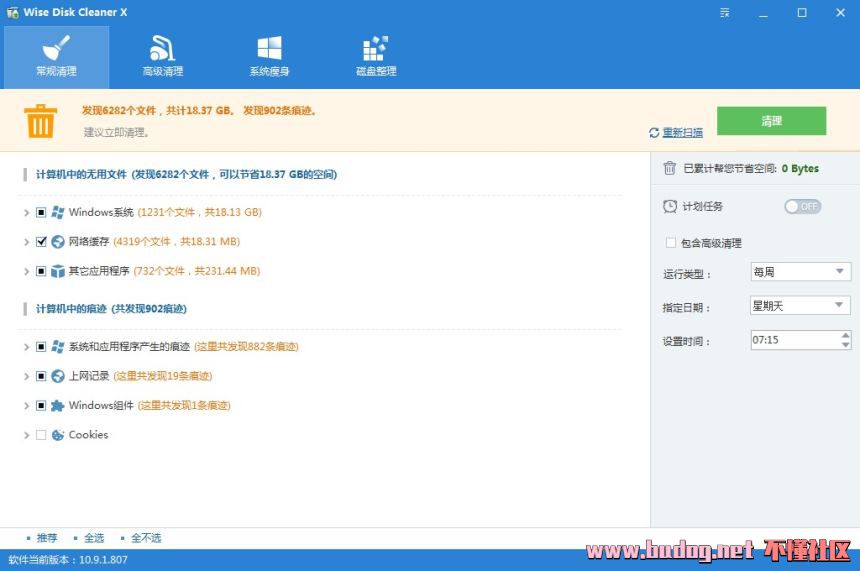The width and height of the screenshot is (860, 571).
Task: Uncheck the 网络缓存 checkbox
Action: (x=41, y=242)
